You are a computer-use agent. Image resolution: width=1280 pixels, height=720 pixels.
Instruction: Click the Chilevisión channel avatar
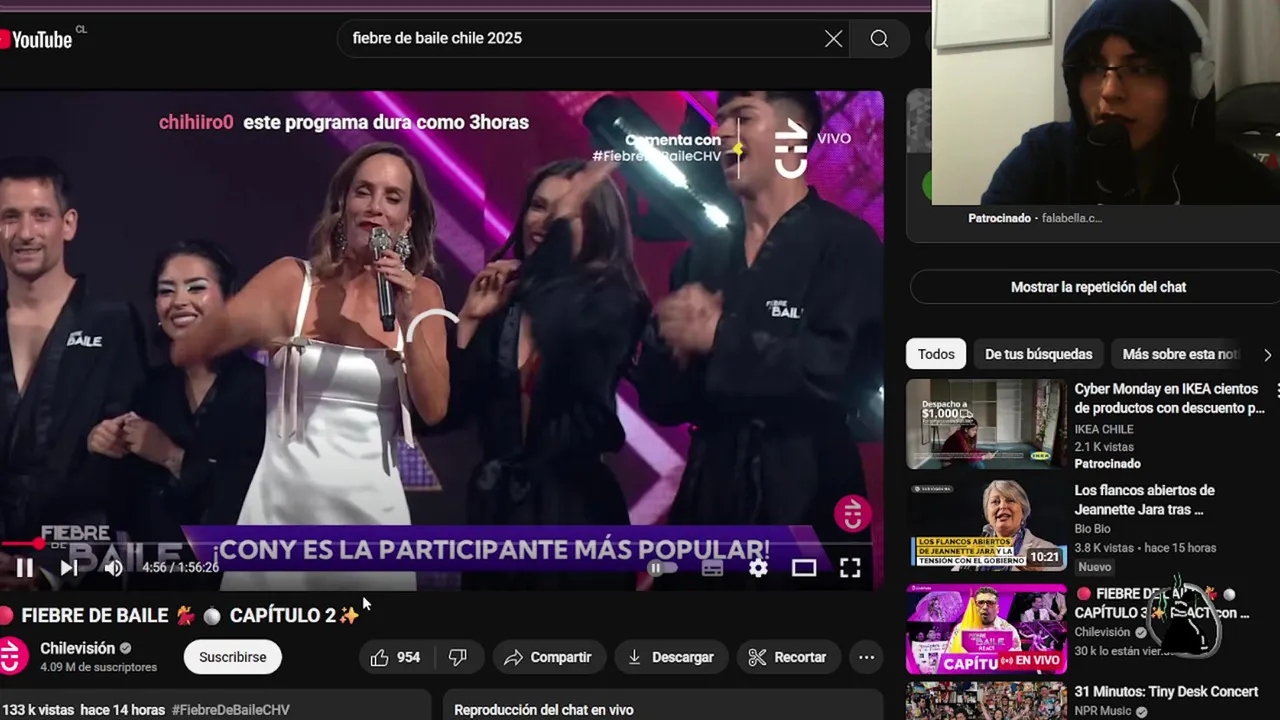[12, 656]
